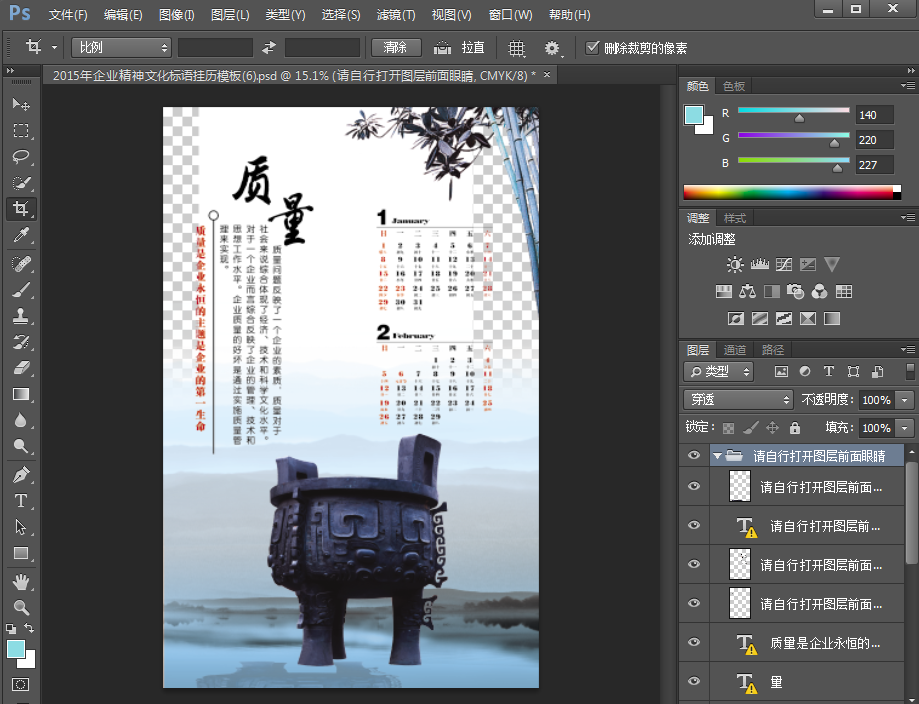Uncheck 删除裁剪的像素 checkbox
The width and height of the screenshot is (919, 704).
point(593,47)
